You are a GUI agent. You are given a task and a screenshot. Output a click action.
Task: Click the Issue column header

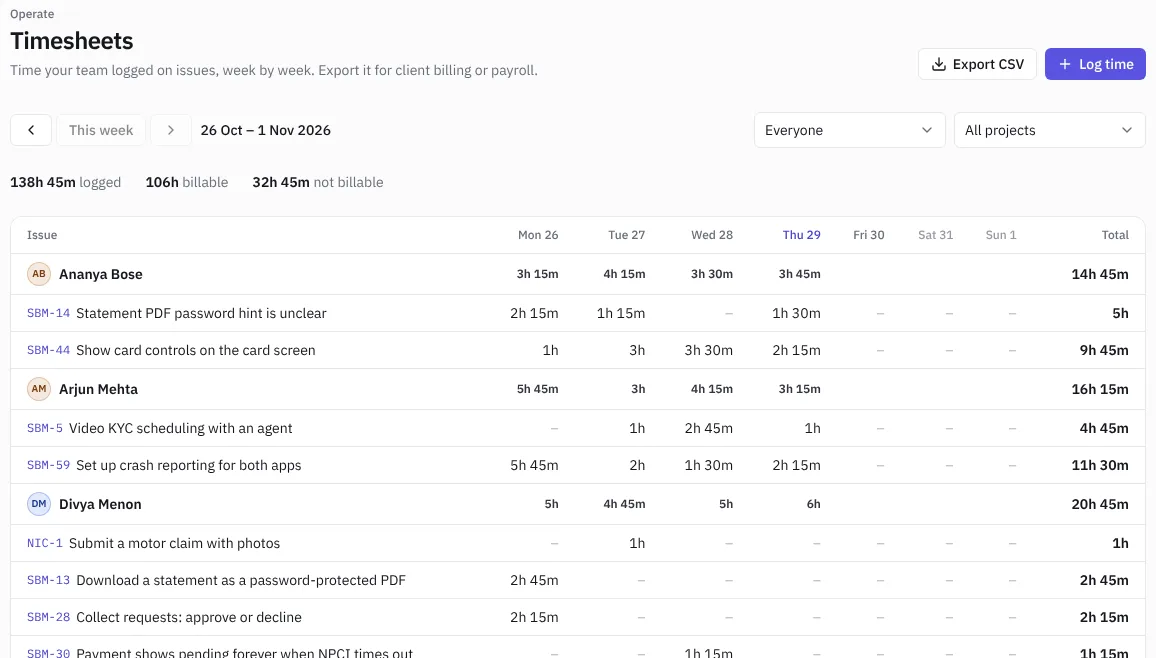pyautogui.click(x=42, y=235)
